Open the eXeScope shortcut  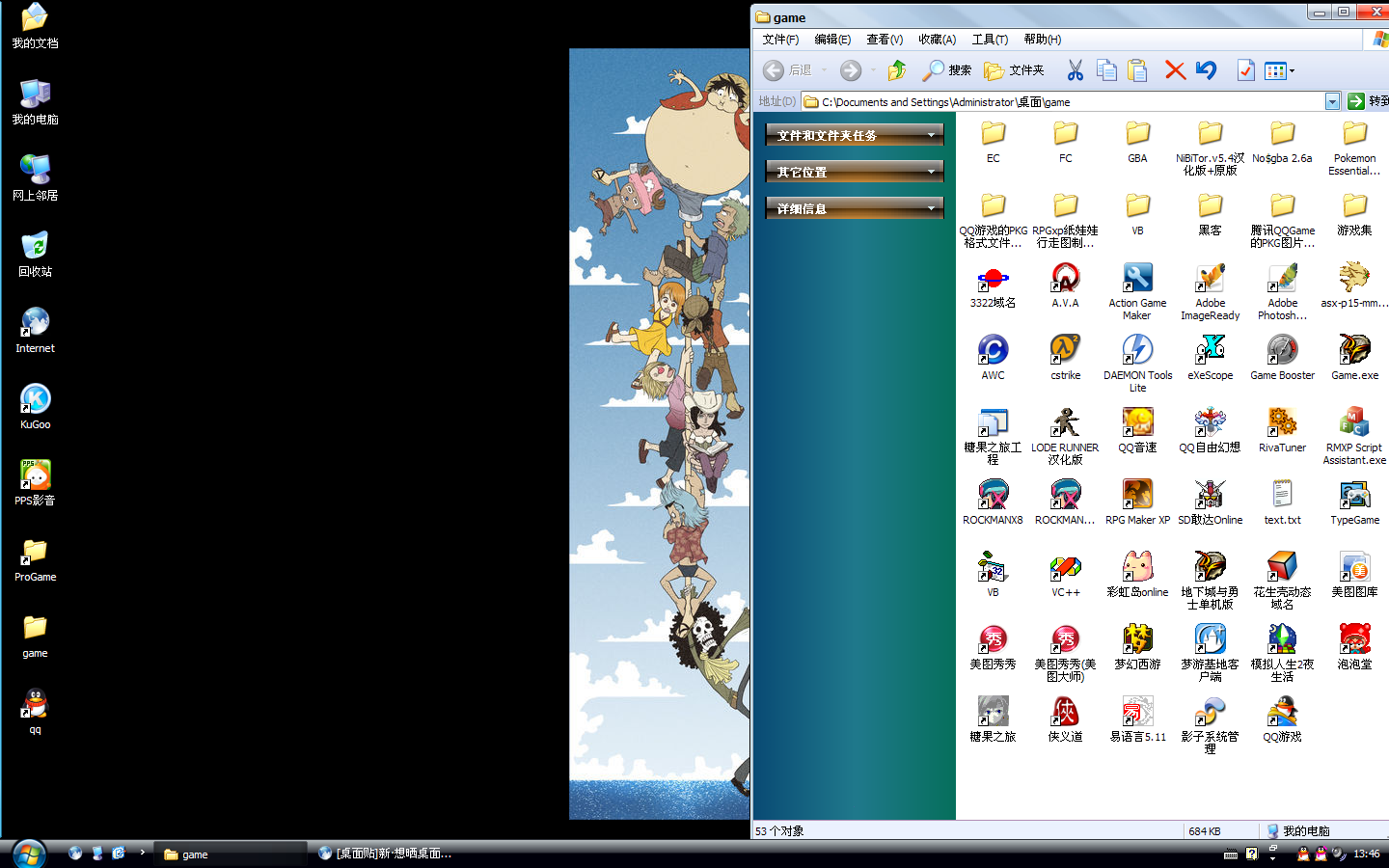click(x=1210, y=357)
